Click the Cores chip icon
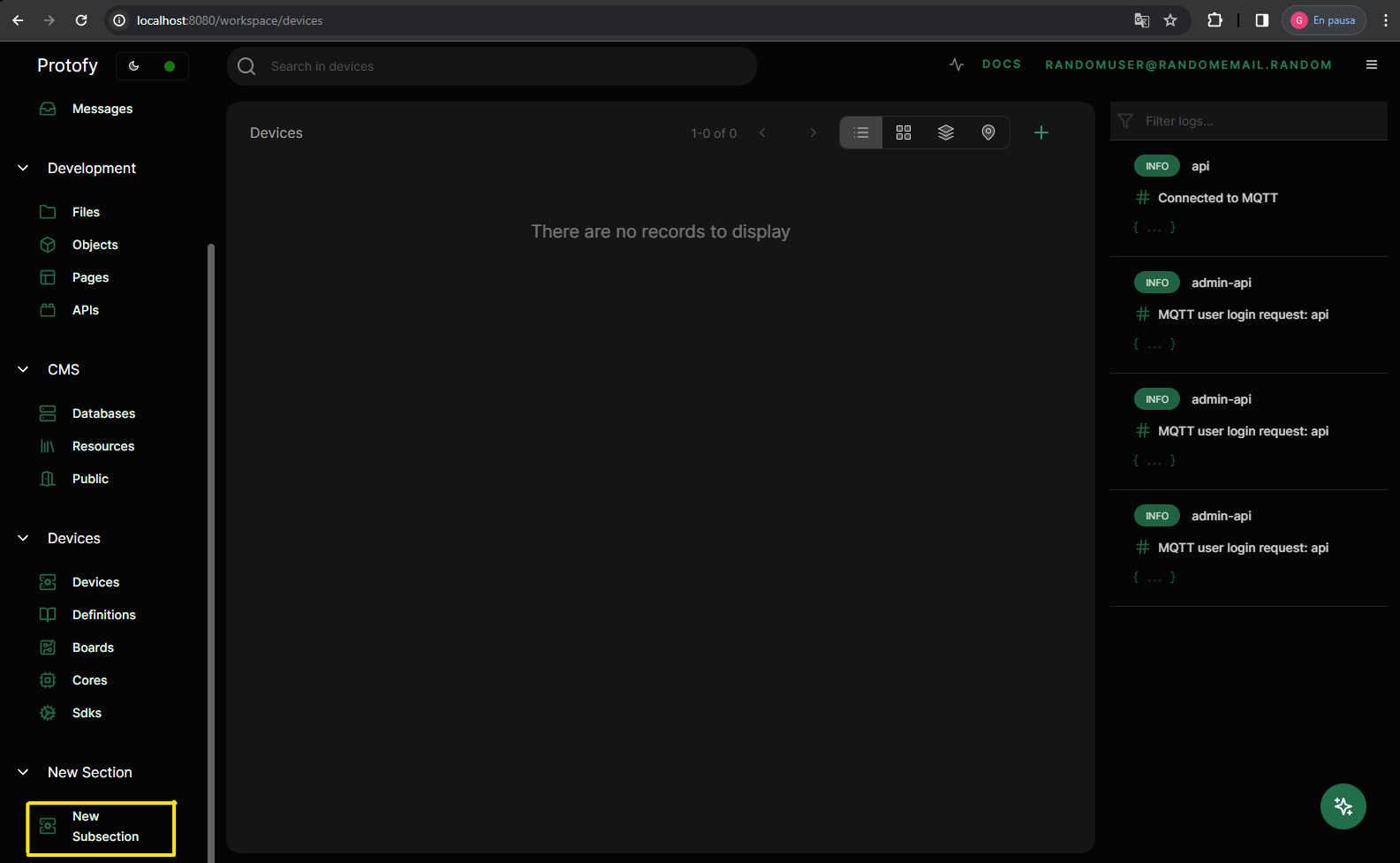Image resolution: width=1400 pixels, height=863 pixels. 48,680
